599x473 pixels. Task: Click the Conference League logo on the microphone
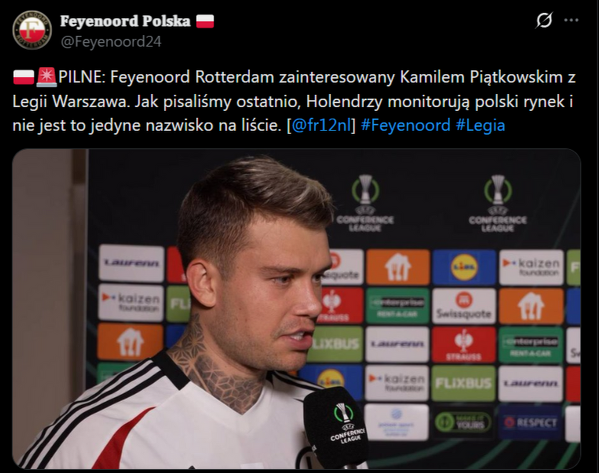coord(344,423)
